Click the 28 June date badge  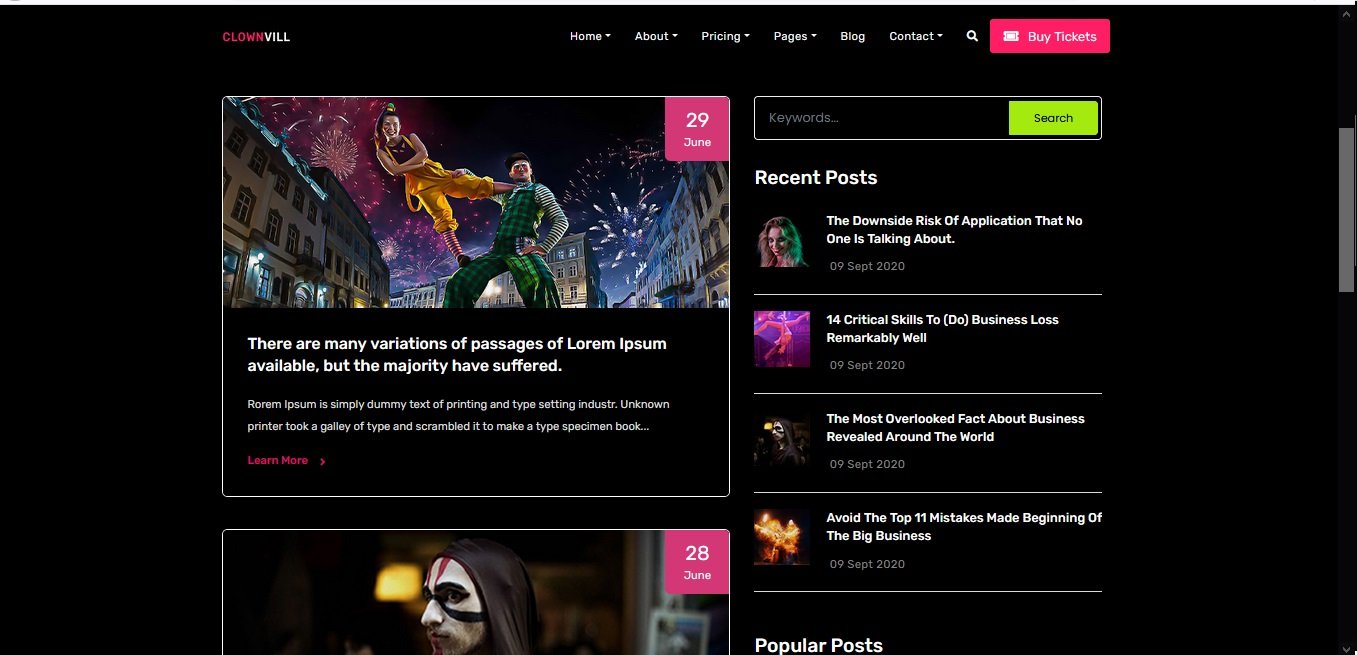tap(697, 562)
